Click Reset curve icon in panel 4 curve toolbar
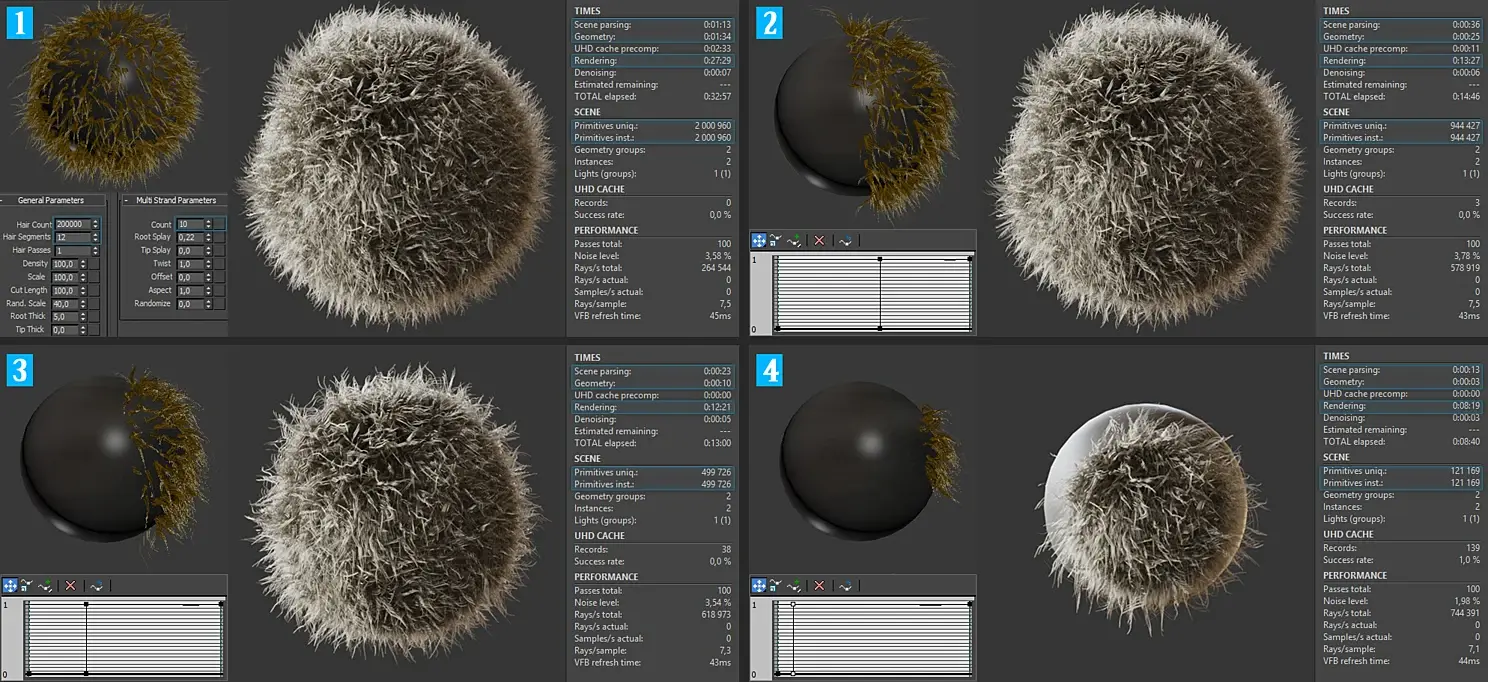1488x682 pixels. point(845,585)
